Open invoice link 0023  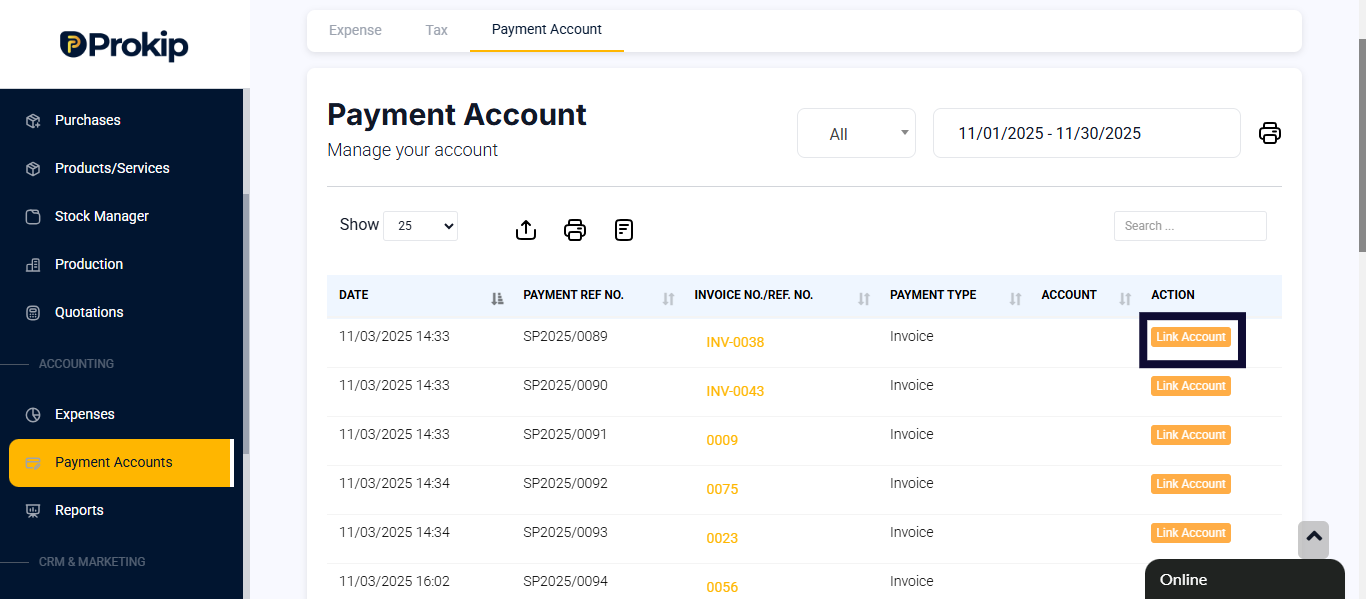(x=722, y=538)
